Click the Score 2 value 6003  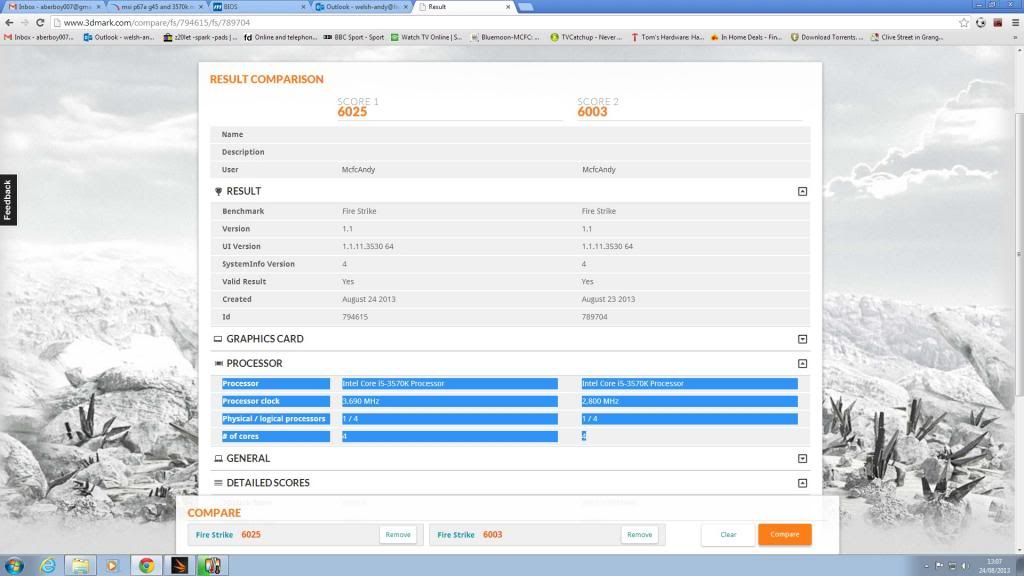pyautogui.click(x=592, y=112)
